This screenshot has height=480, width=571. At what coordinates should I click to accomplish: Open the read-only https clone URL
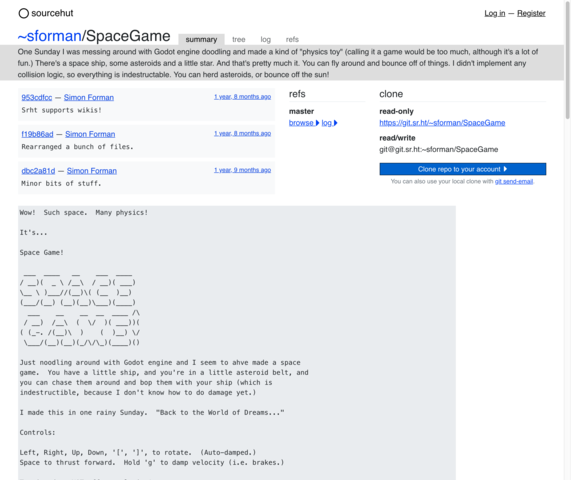coord(442,123)
